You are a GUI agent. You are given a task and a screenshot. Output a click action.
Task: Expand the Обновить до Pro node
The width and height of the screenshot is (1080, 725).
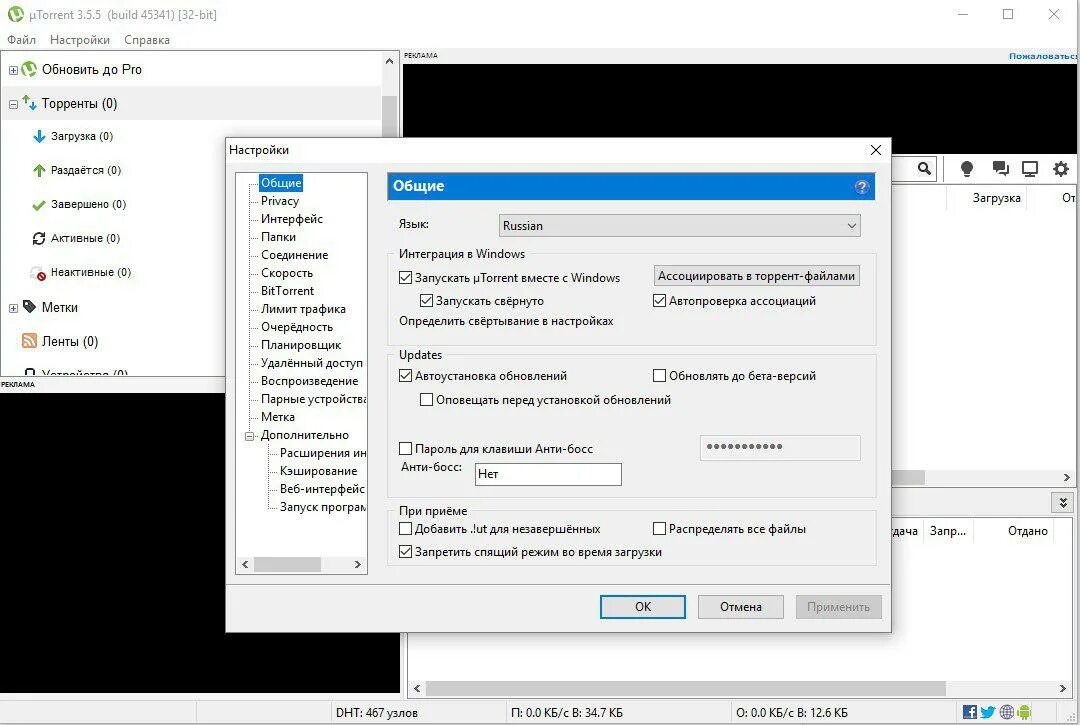13,70
